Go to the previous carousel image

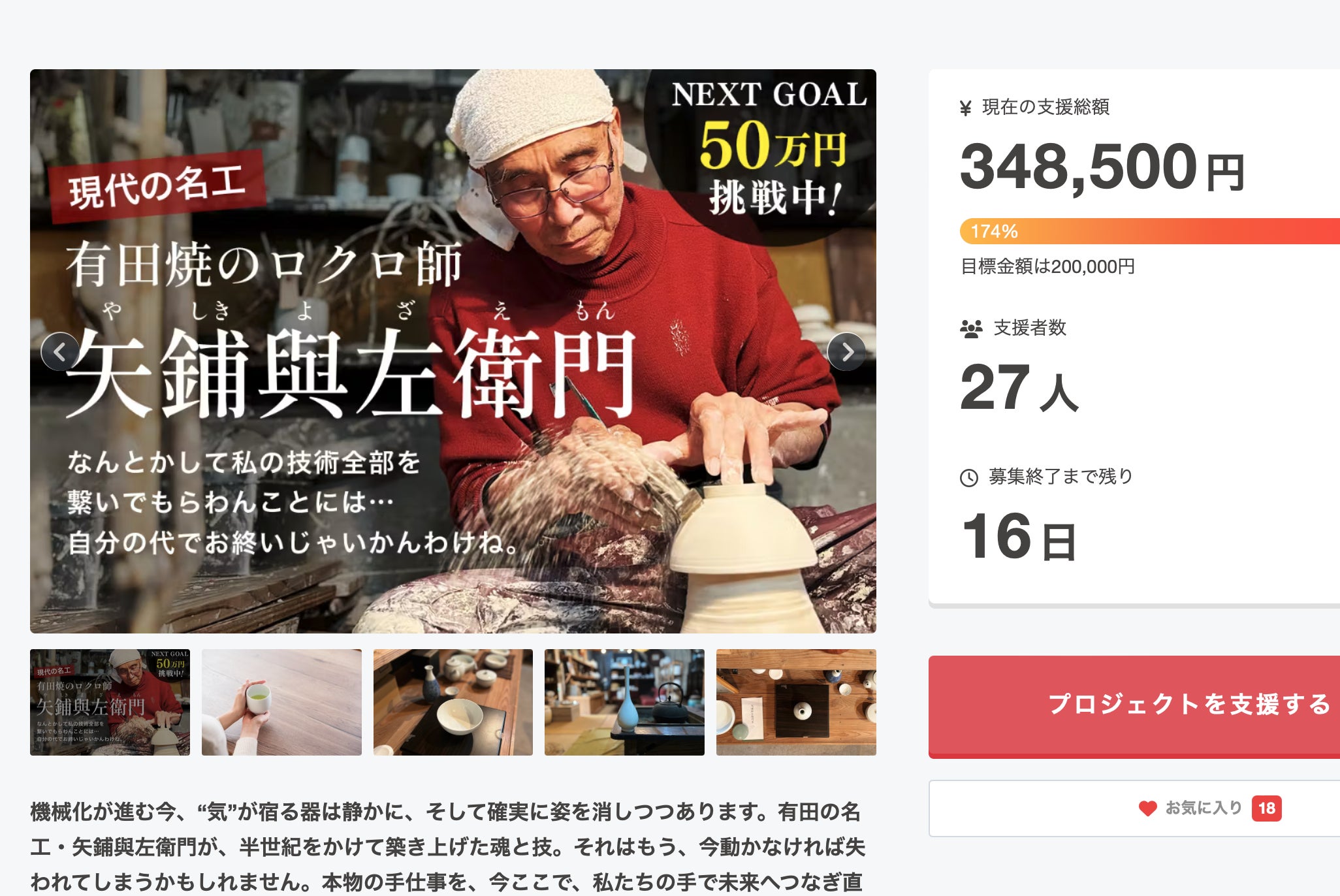click(60, 352)
